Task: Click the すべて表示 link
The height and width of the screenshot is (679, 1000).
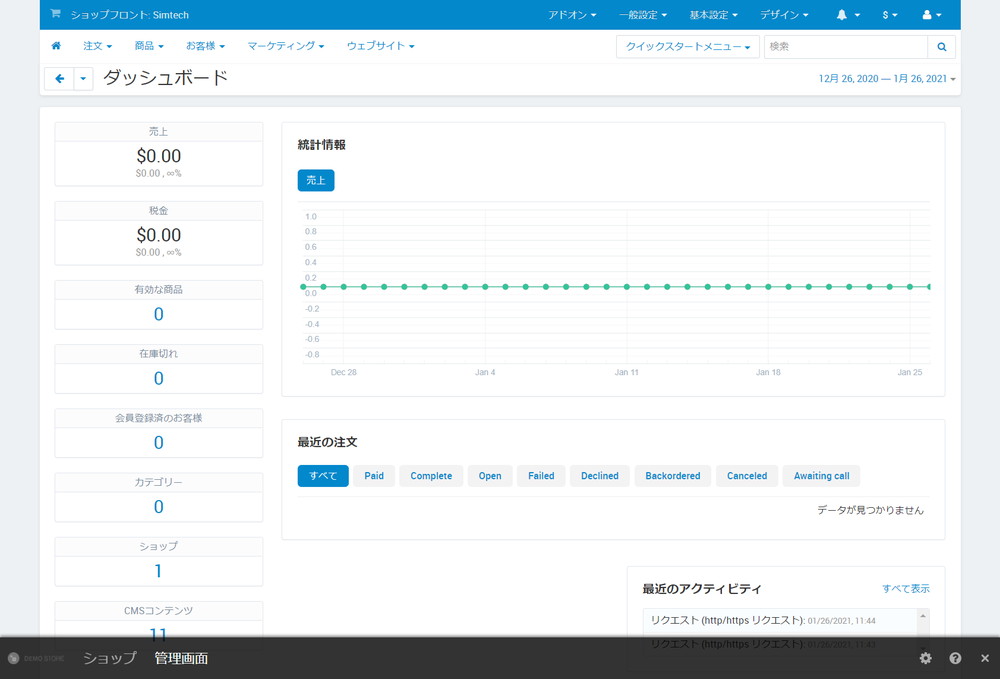Action: pos(906,588)
